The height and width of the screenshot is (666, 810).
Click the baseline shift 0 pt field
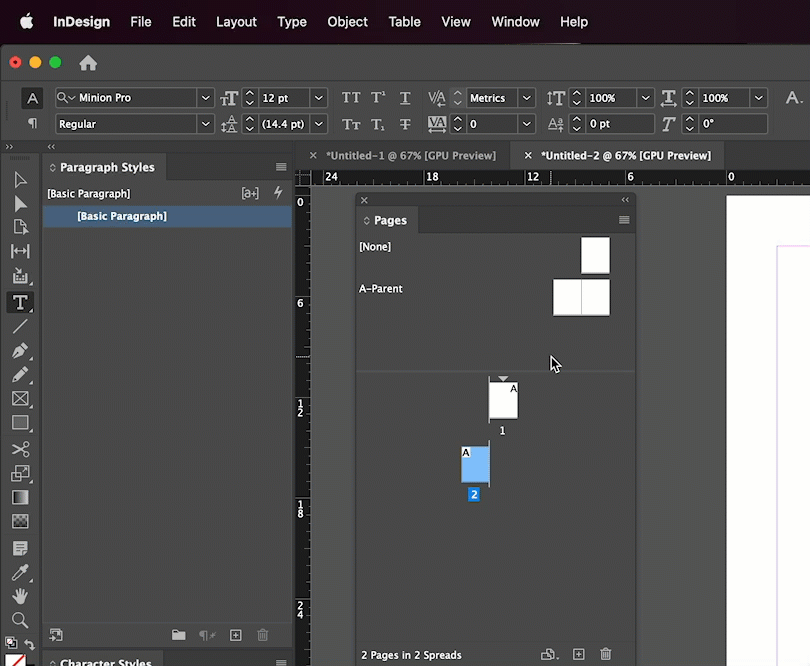point(619,124)
